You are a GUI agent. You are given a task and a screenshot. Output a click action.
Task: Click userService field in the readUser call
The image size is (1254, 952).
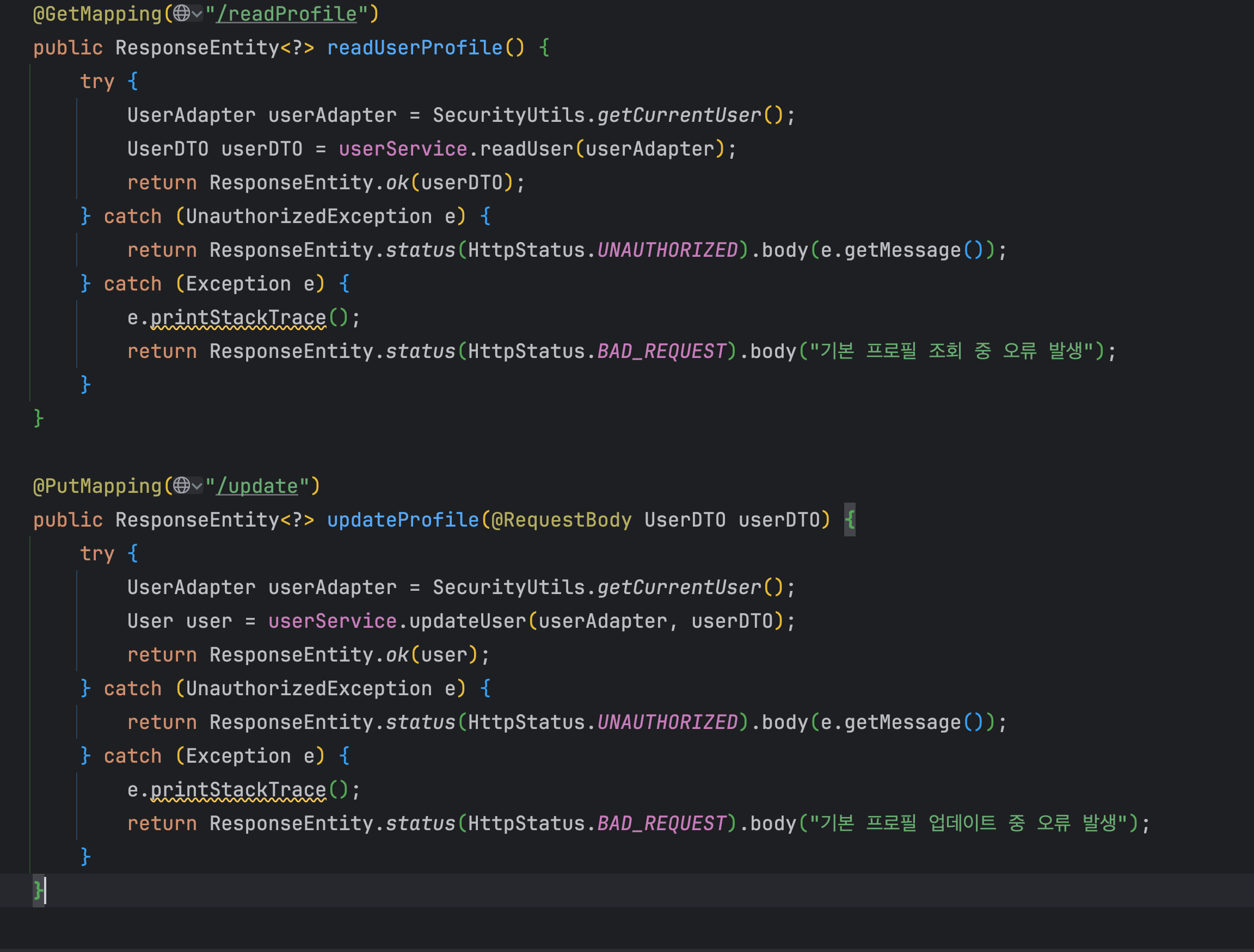[403, 149]
